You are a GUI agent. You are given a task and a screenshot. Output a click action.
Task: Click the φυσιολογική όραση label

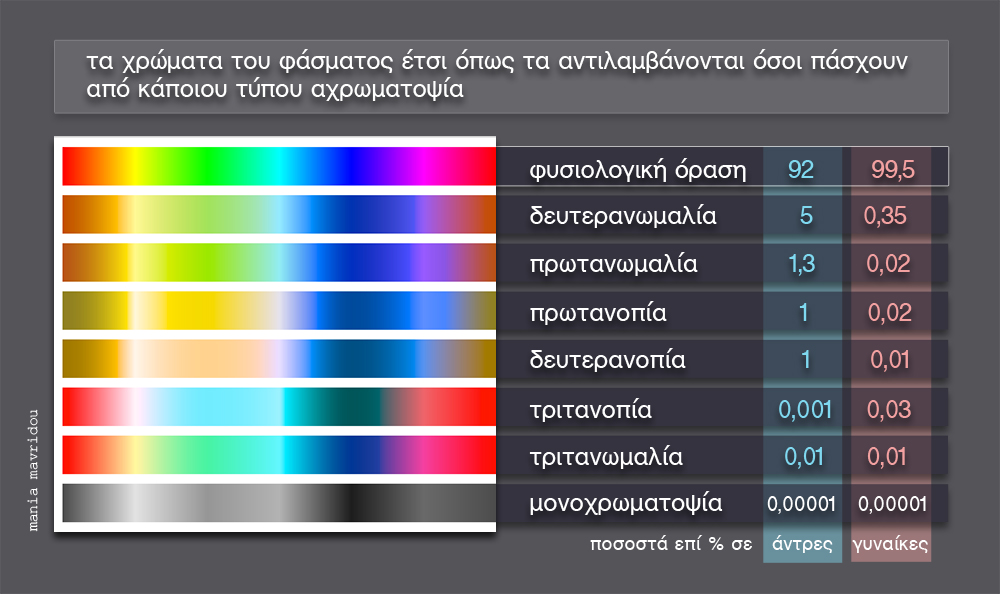[638, 169]
